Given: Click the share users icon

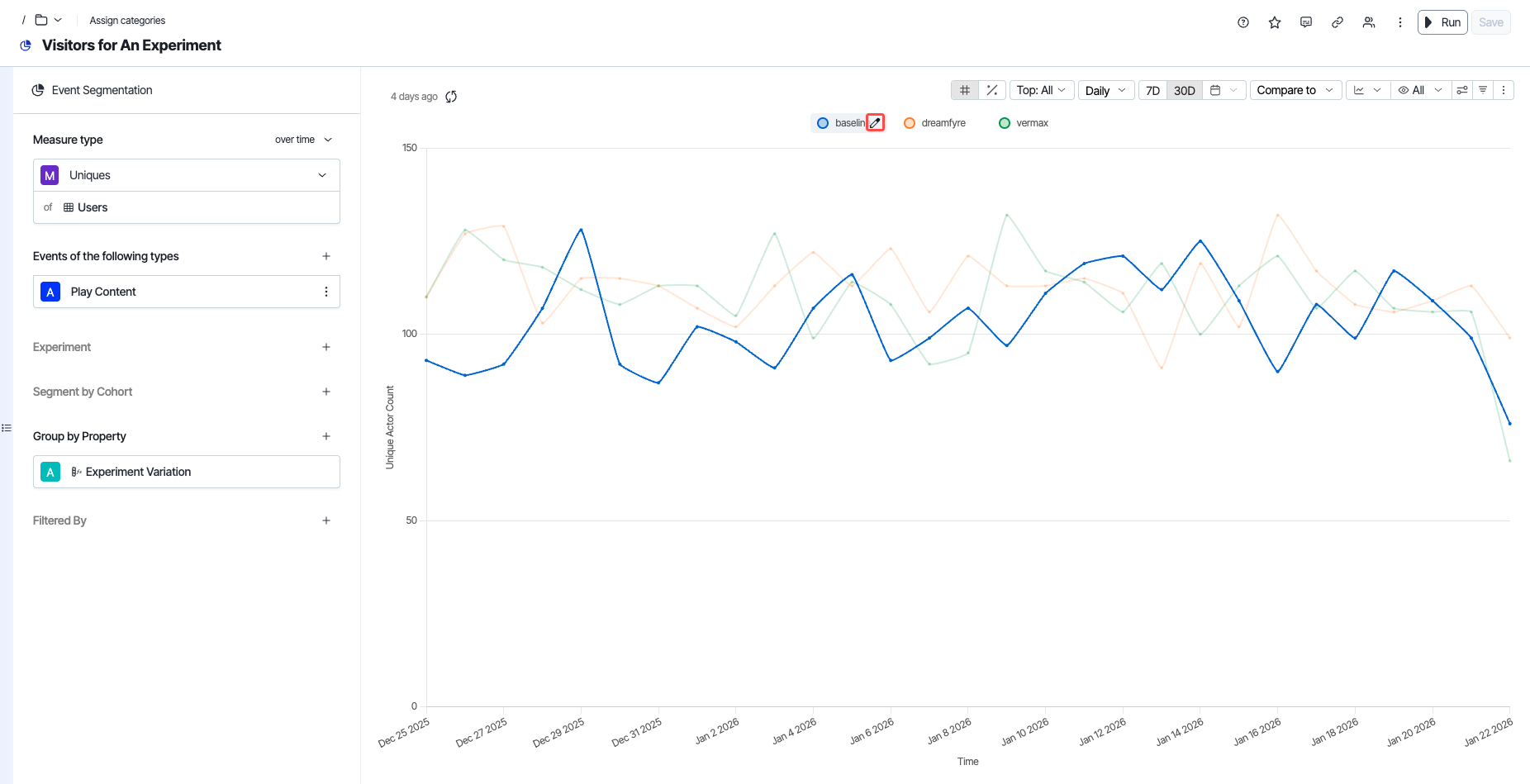Looking at the screenshot, I should (1369, 22).
